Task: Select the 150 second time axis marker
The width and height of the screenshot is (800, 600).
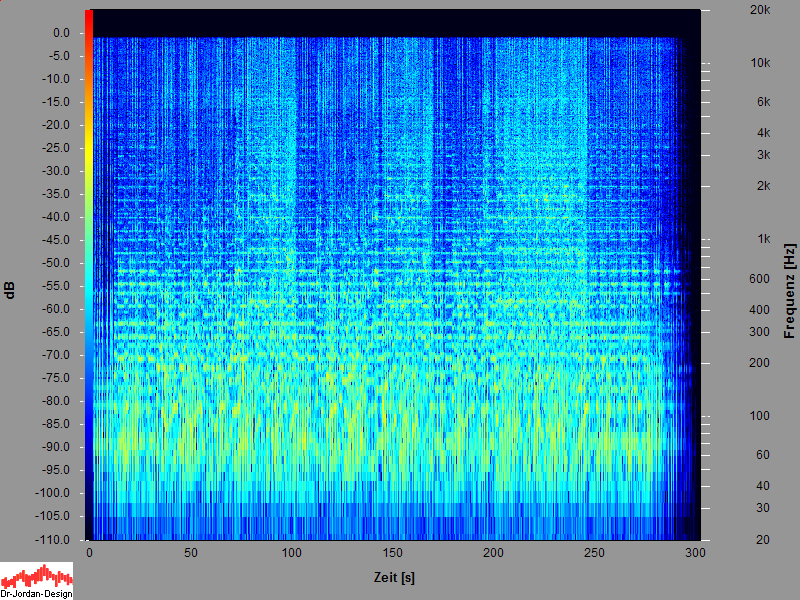Action: tap(393, 553)
